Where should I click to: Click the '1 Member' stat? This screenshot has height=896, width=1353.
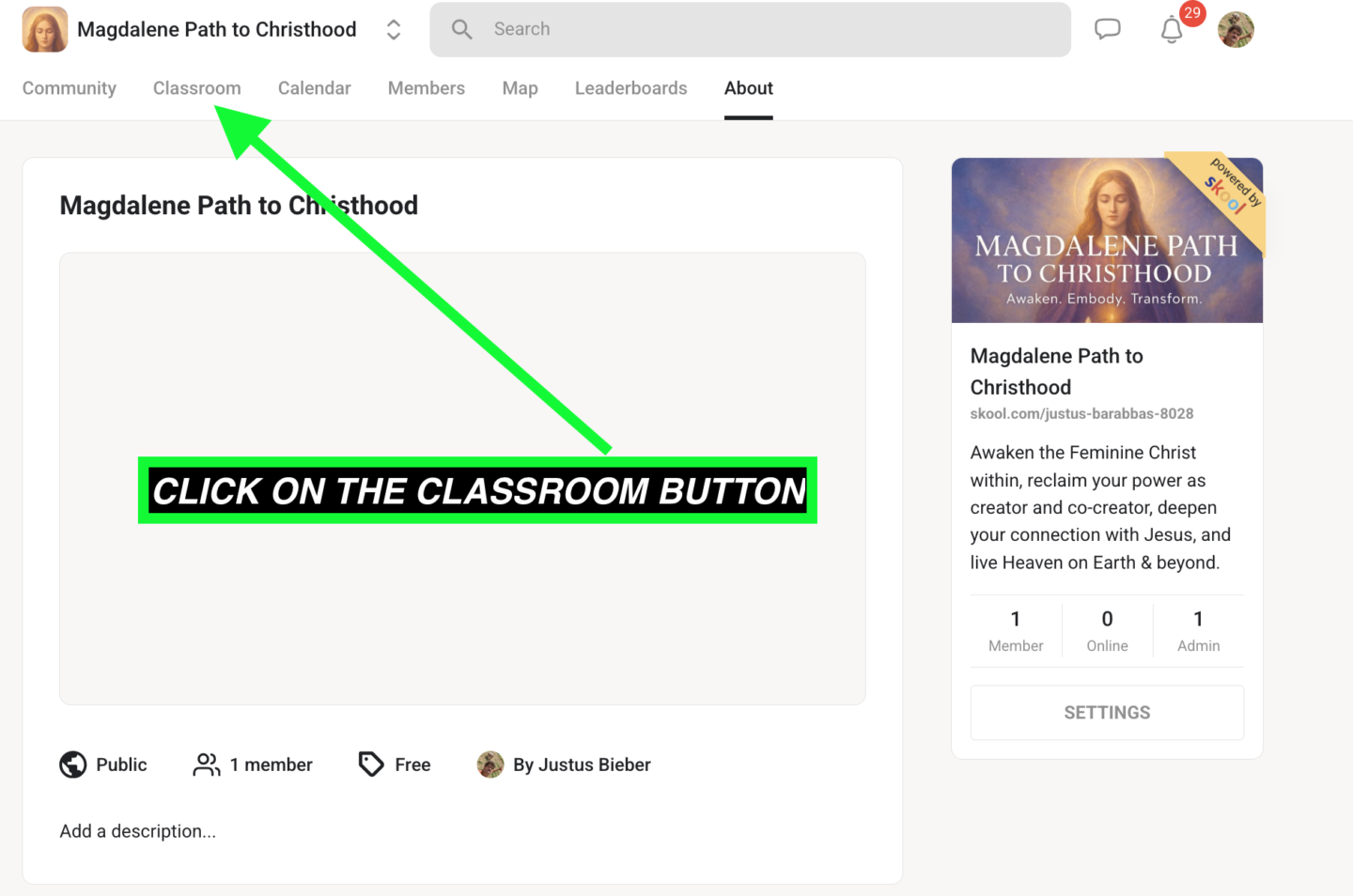(1016, 631)
